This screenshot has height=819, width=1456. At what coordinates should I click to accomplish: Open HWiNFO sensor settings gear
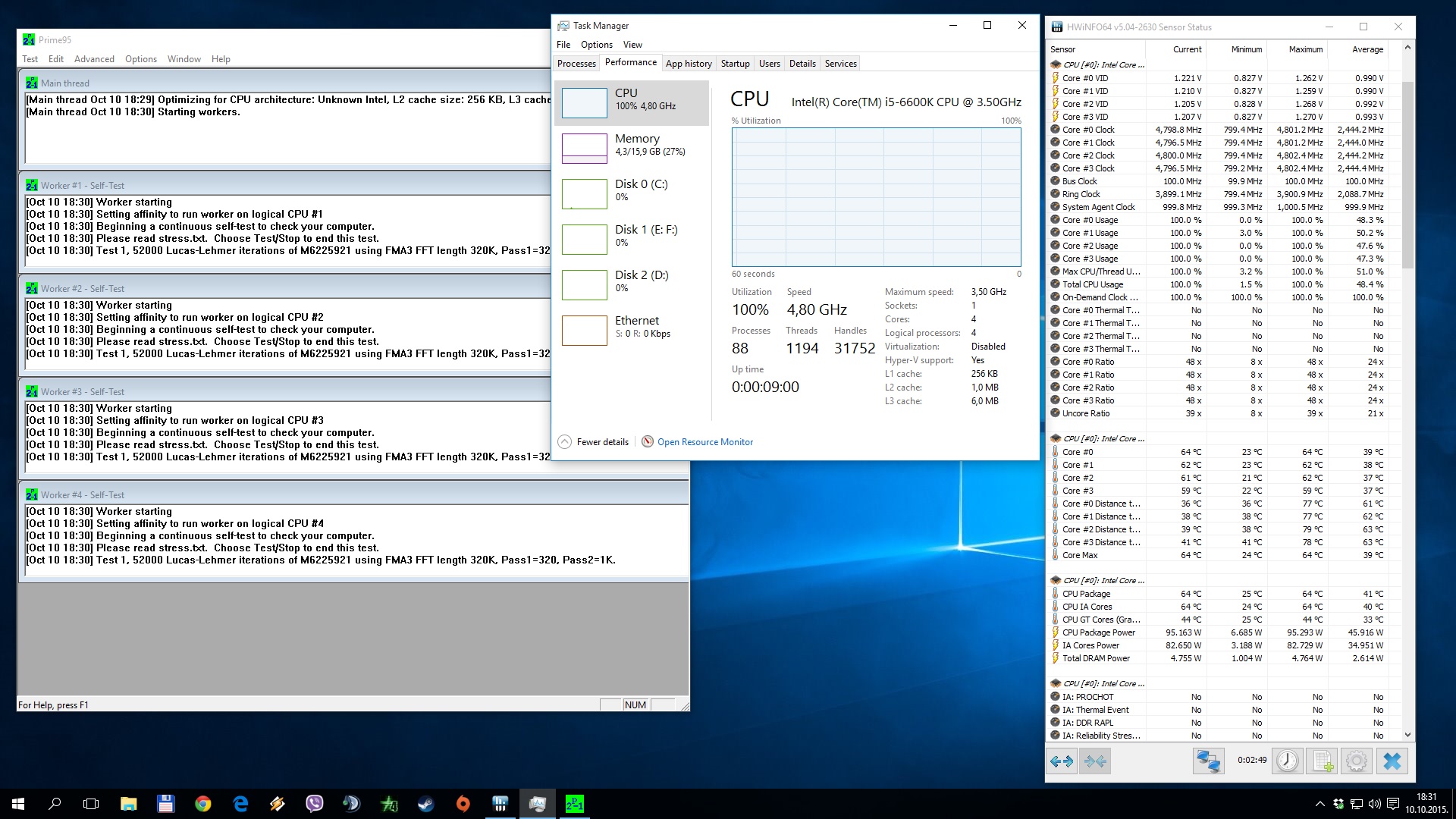point(1357,761)
